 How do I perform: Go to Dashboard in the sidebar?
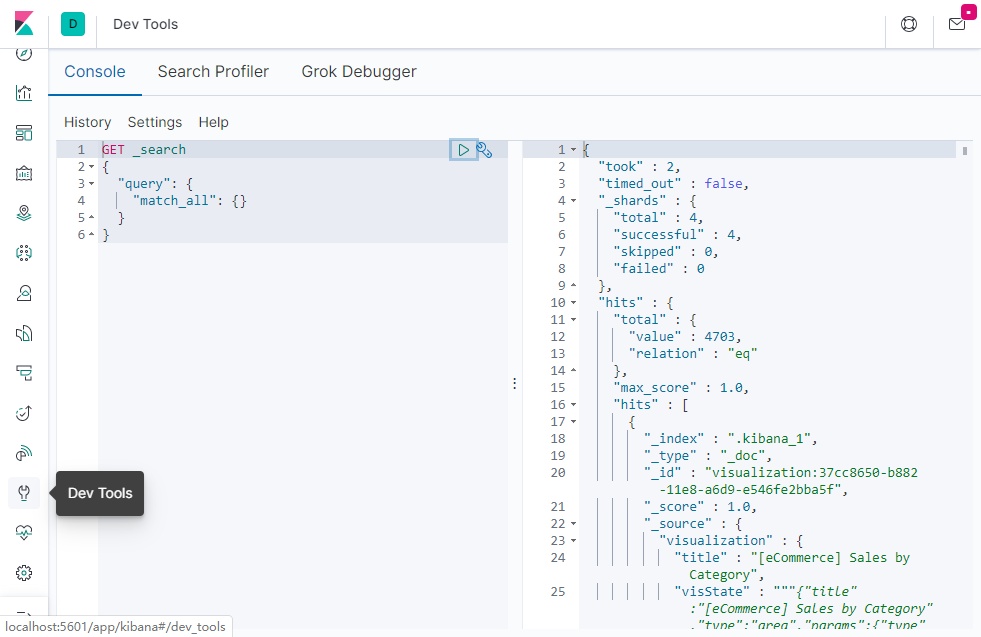(x=24, y=133)
